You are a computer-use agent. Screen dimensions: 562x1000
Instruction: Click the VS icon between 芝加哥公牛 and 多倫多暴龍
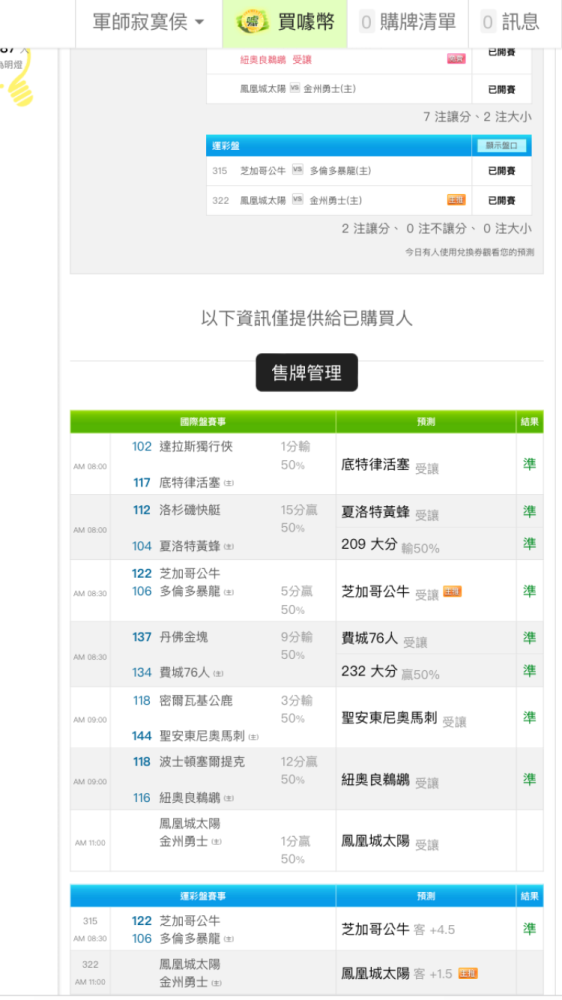(297, 170)
